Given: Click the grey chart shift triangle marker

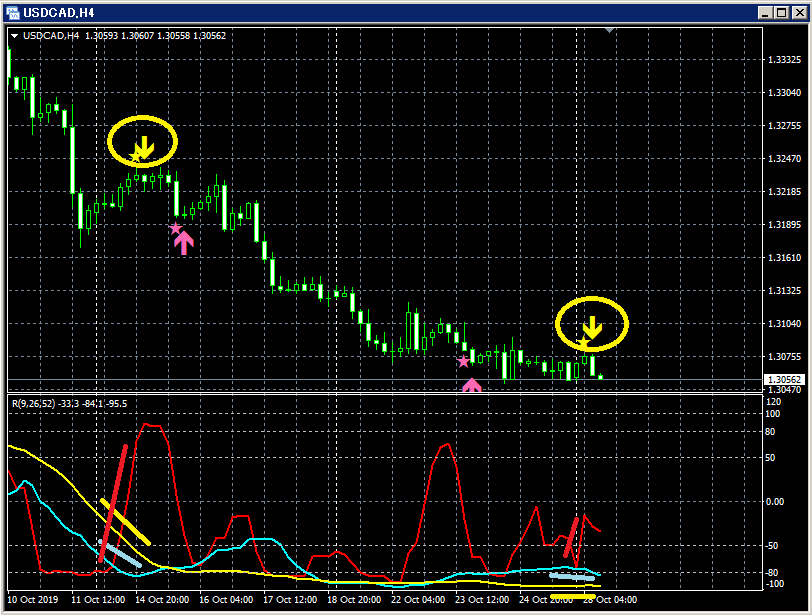Looking at the screenshot, I should point(610,31).
